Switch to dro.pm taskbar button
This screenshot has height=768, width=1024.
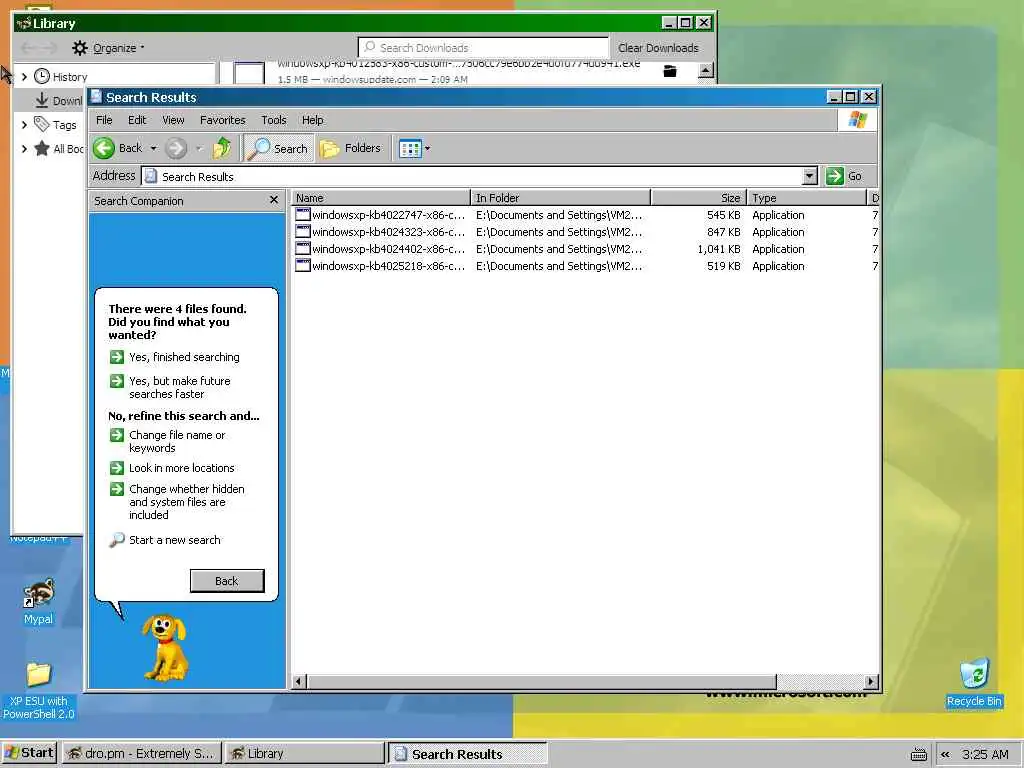tap(142, 753)
